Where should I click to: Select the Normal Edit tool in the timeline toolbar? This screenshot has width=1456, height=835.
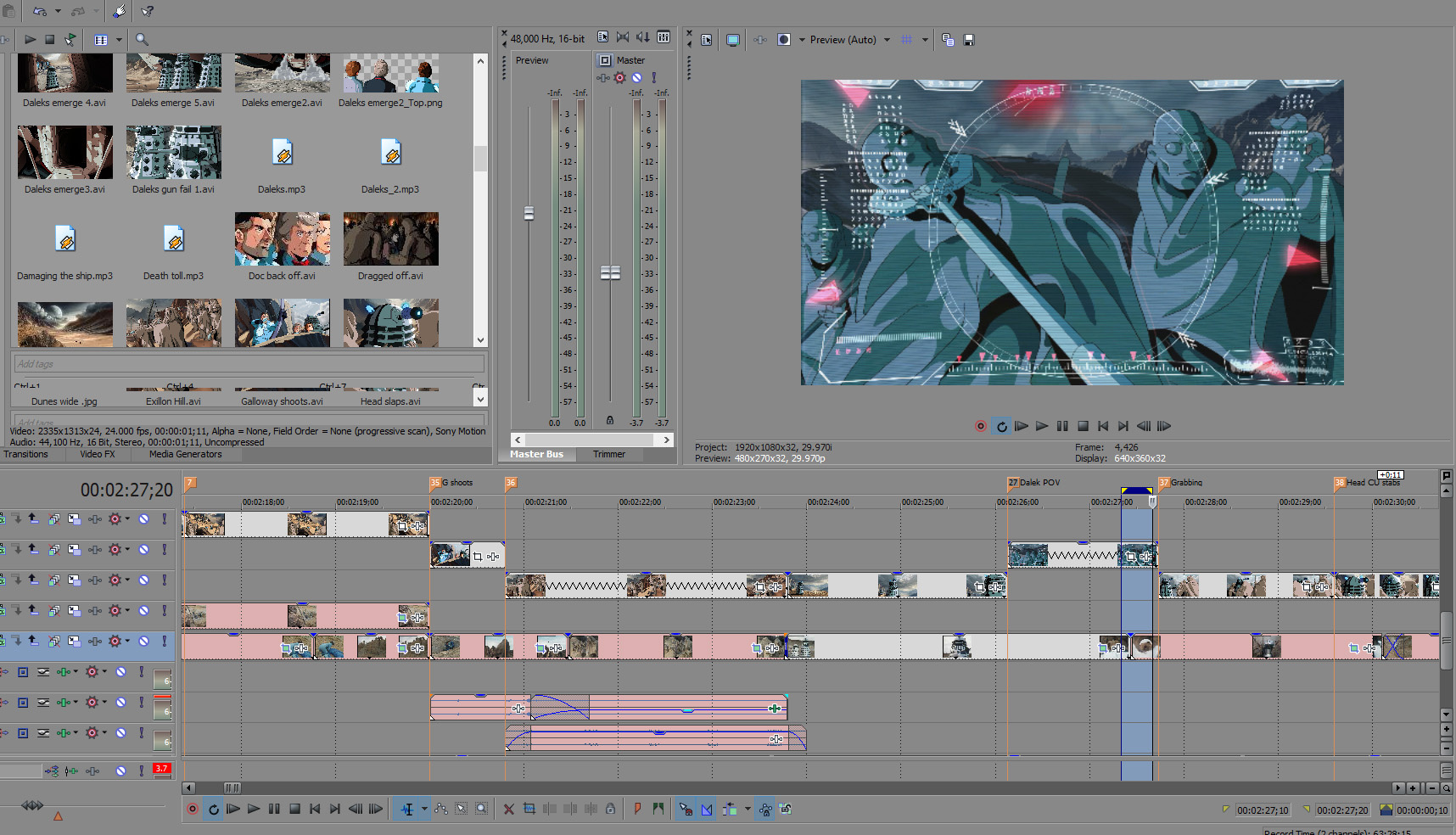tap(407, 810)
